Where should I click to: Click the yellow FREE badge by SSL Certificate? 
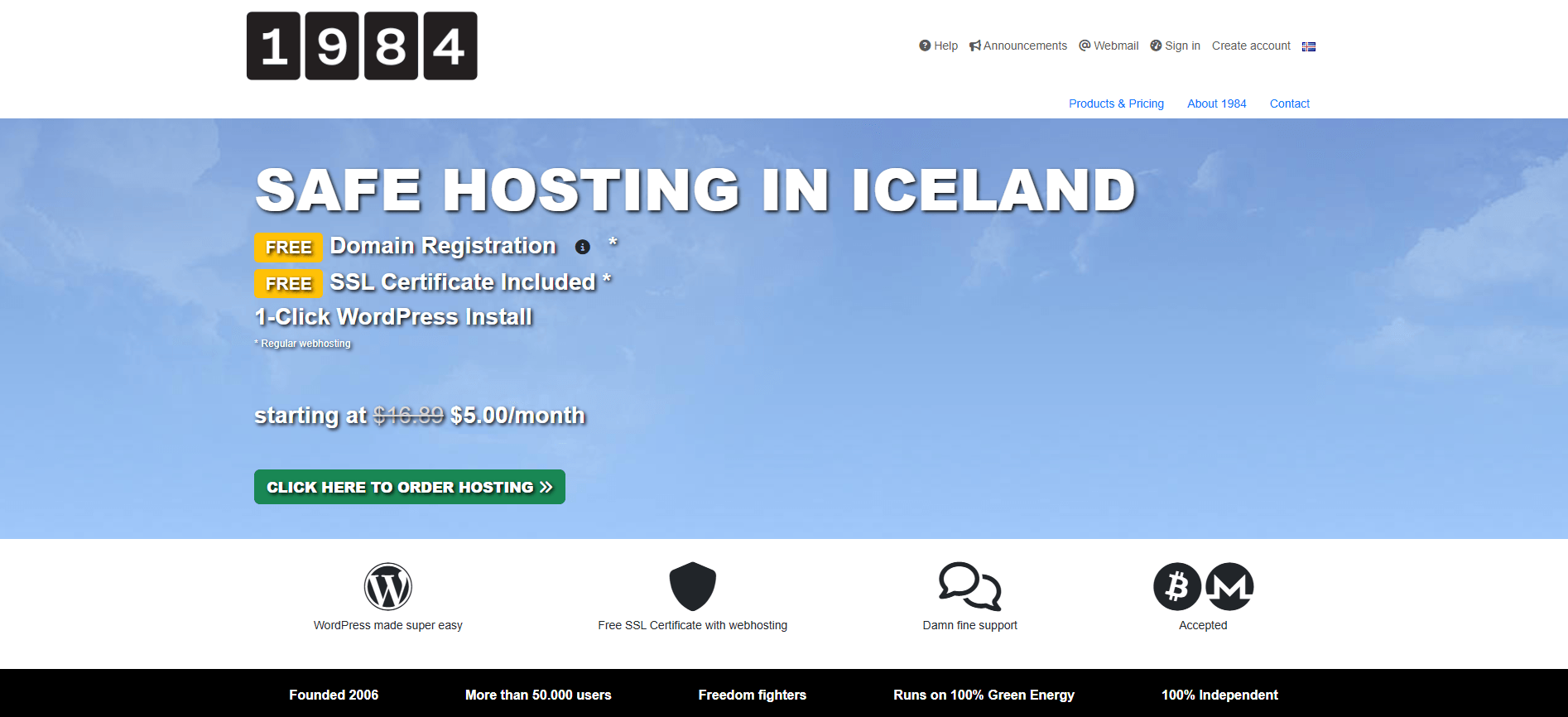[x=288, y=283]
